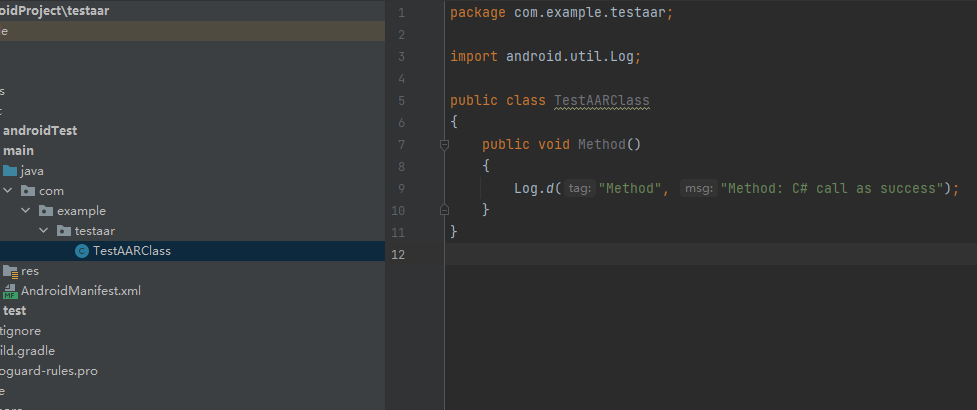This screenshot has width=977, height=410.
Task: Click the project path testaar header
Action: pyautogui.click(x=55, y=11)
